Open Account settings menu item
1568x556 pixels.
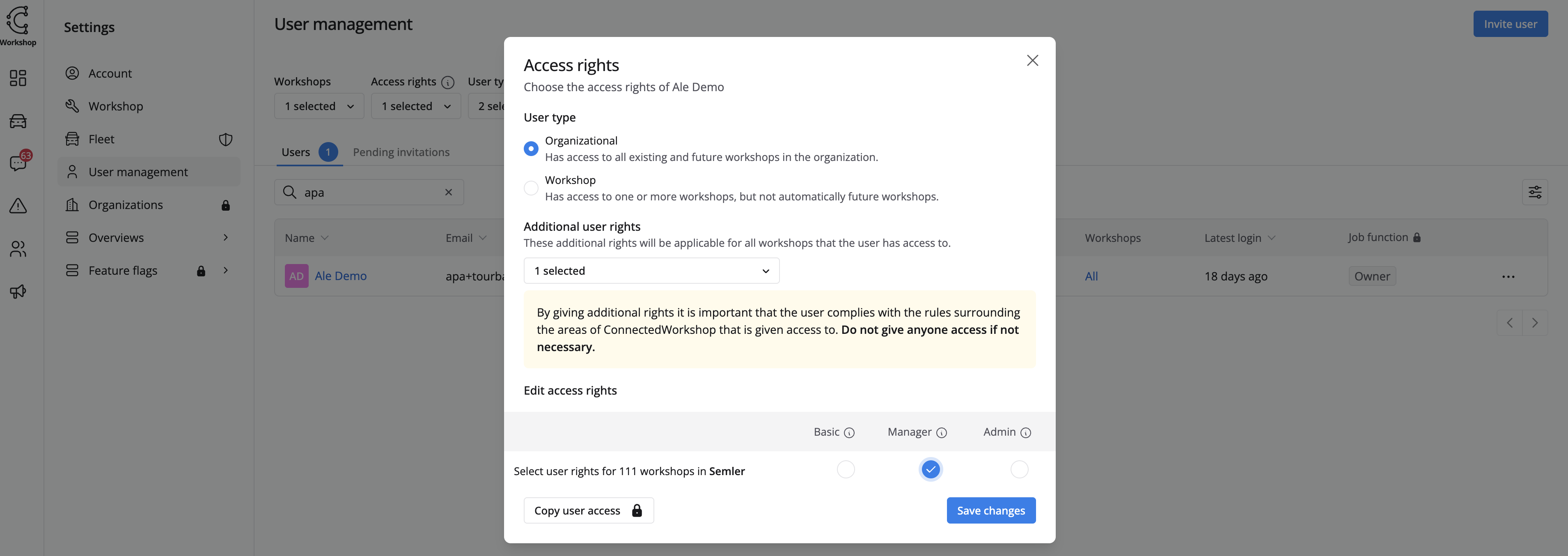110,73
